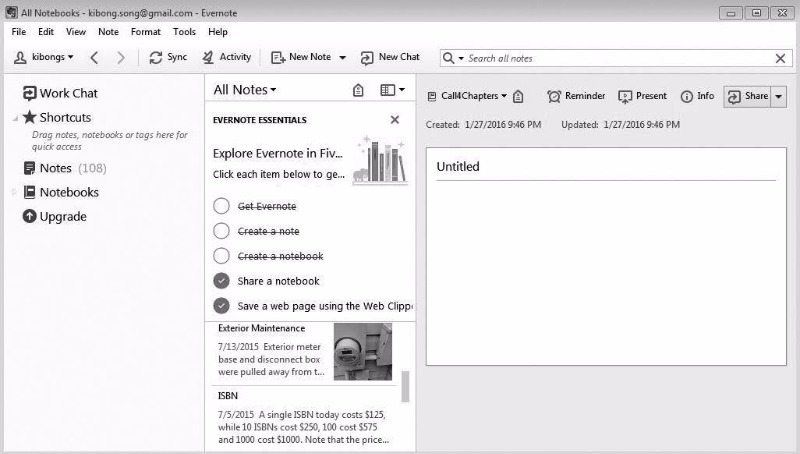
Task: Go forward with the right arrow
Action: [x=121, y=58]
